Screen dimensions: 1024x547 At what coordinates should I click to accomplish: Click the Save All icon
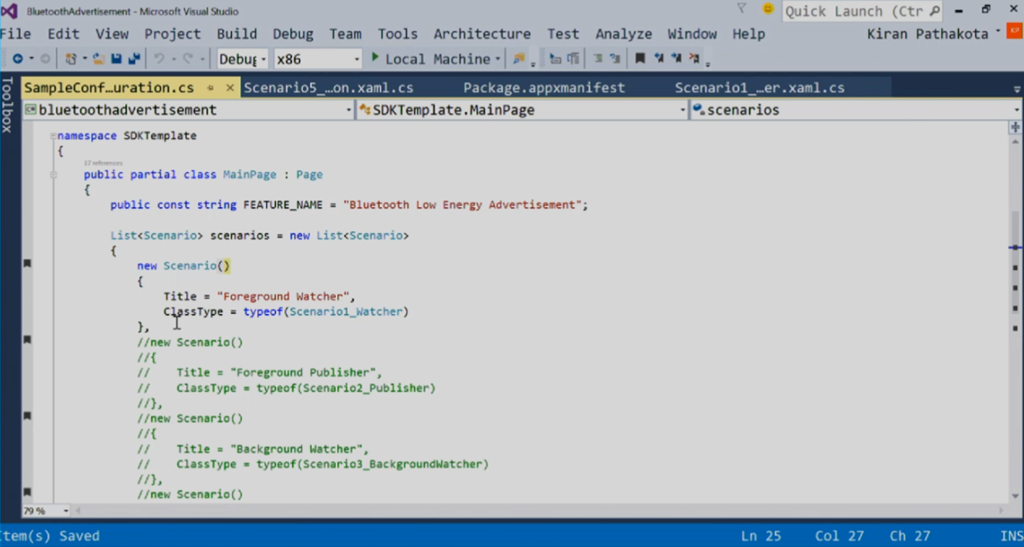[x=134, y=59]
